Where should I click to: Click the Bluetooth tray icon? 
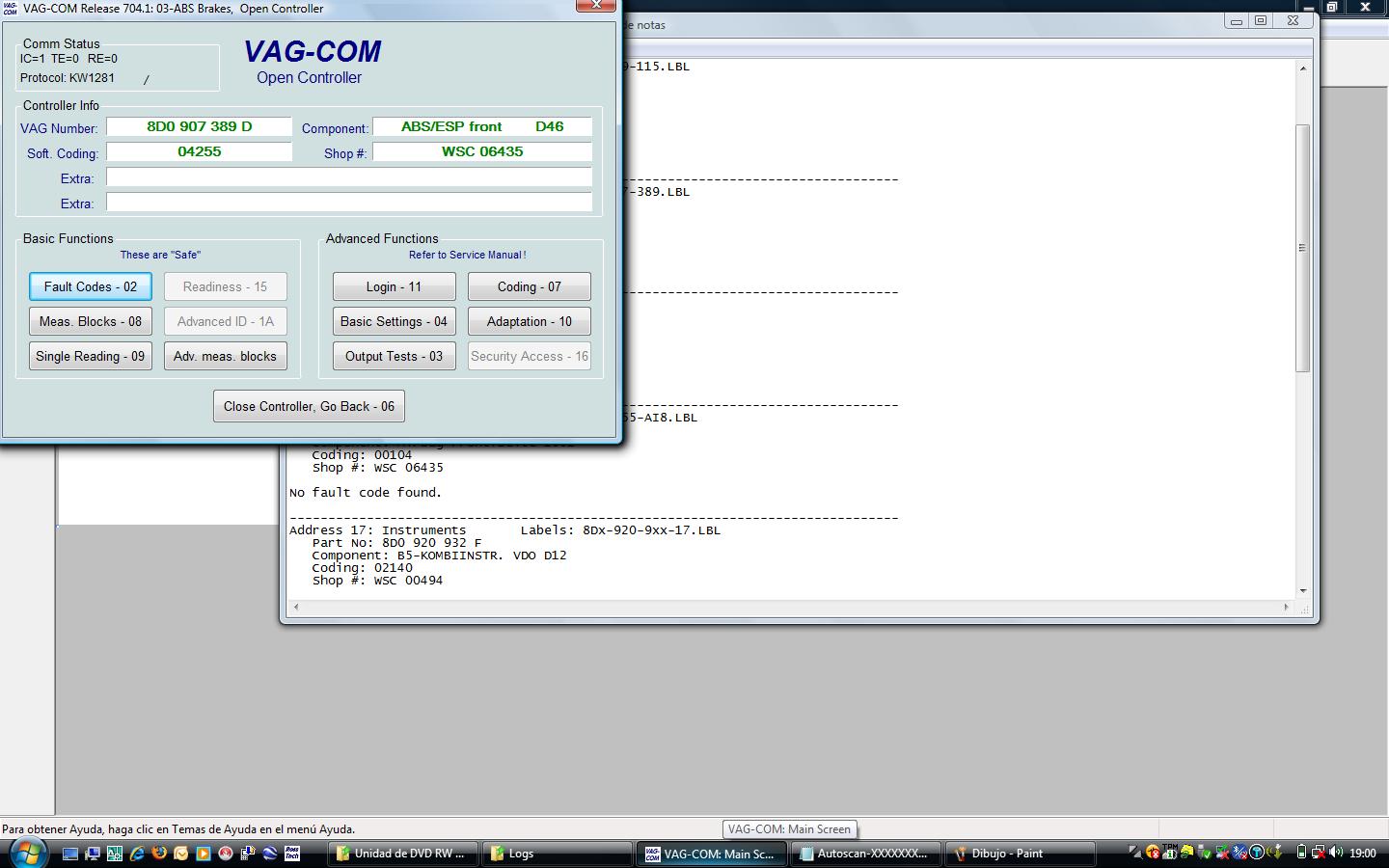pos(1239,853)
